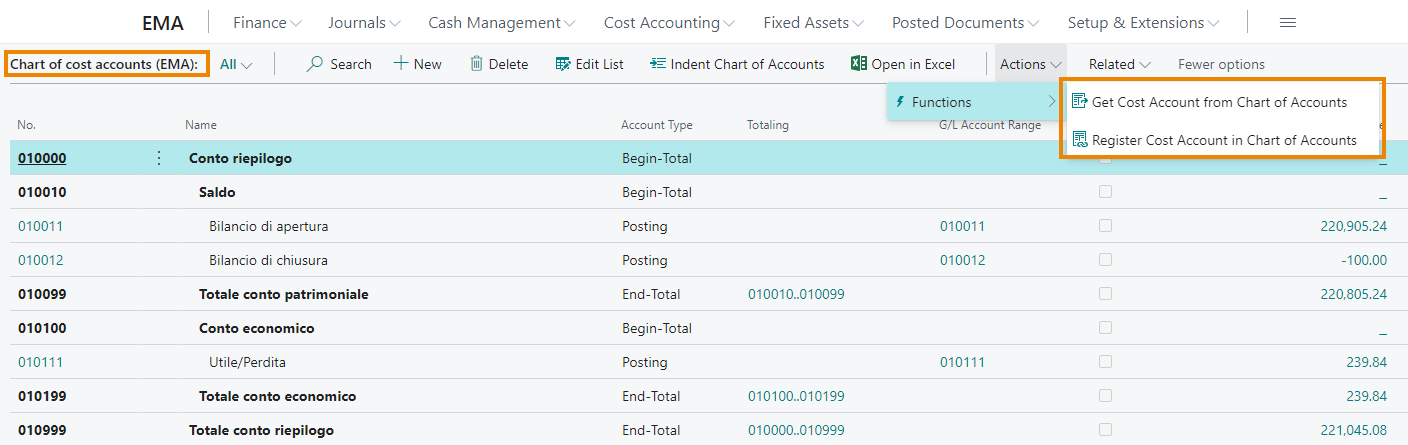This screenshot has height=445, width=1408.
Task: Click the New plus icon
Action: click(x=401, y=64)
